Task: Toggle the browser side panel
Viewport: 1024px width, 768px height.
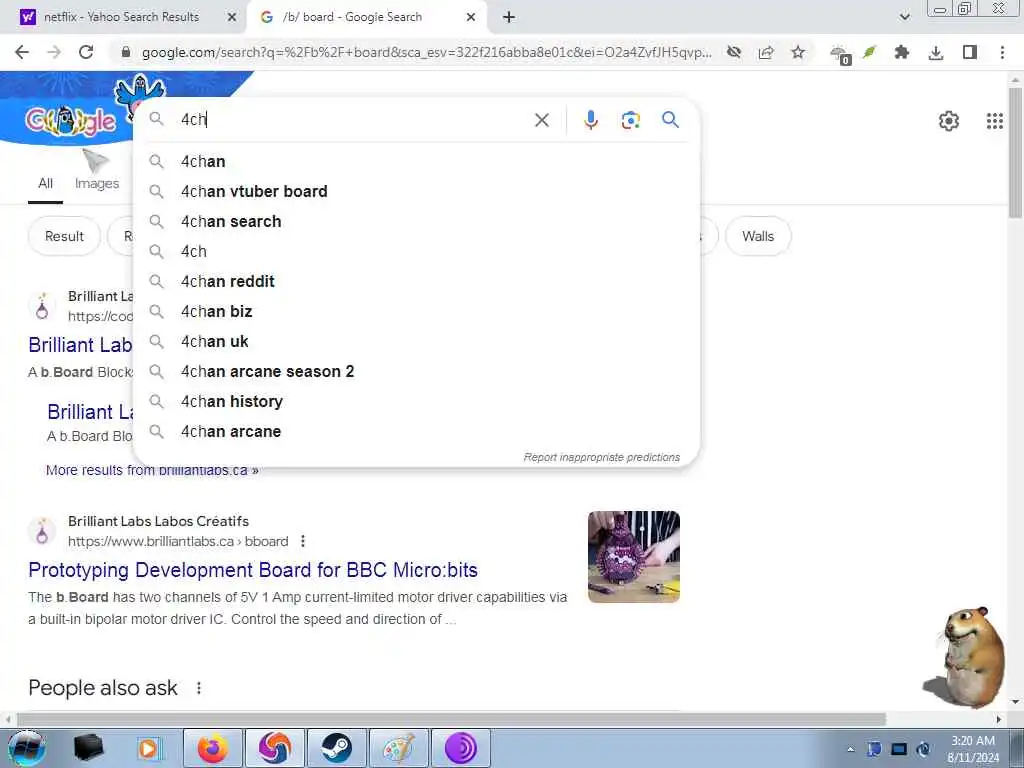Action: (970, 52)
